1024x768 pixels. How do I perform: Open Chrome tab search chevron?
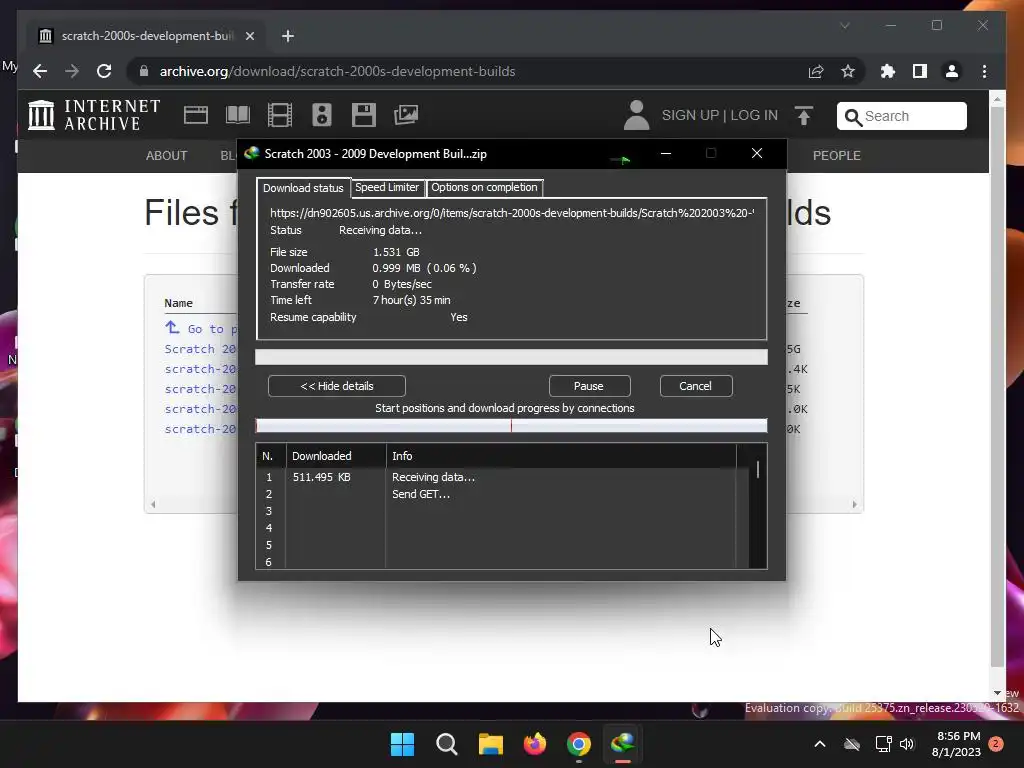pos(844,25)
